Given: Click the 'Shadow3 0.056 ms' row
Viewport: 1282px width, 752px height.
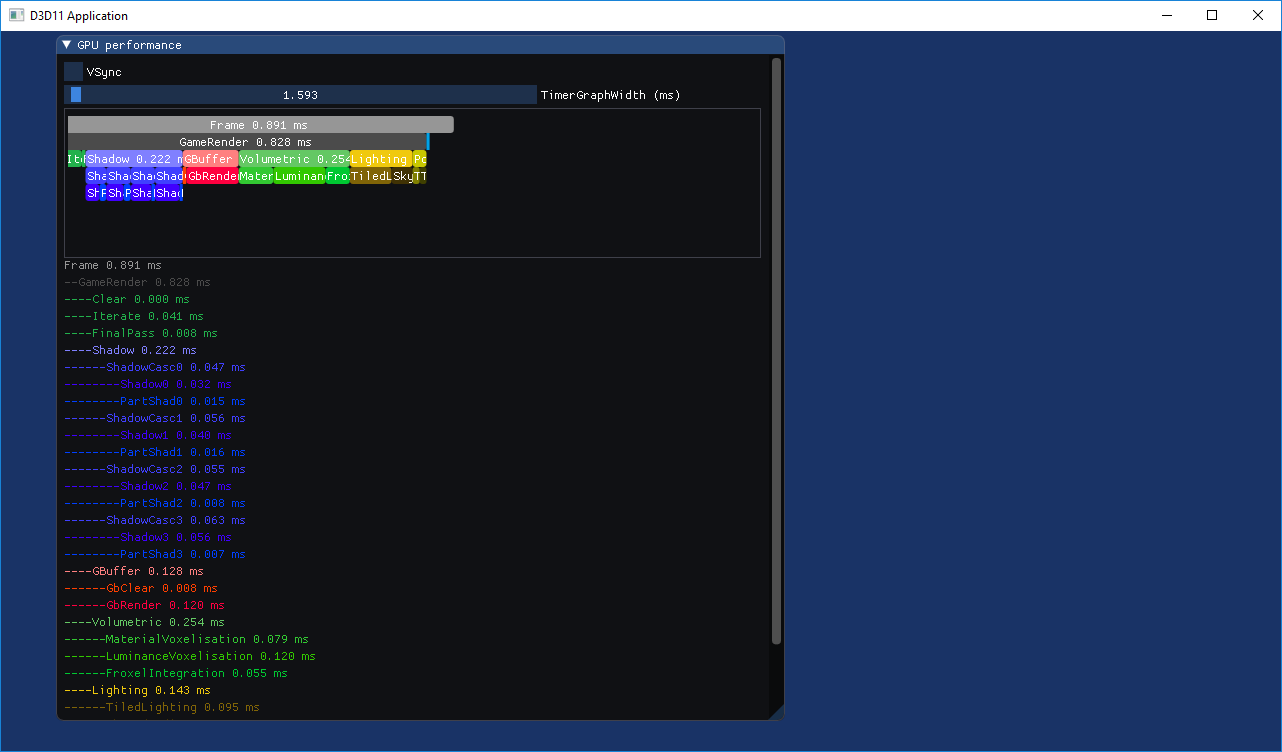Looking at the screenshot, I should [x=148, y=537].
